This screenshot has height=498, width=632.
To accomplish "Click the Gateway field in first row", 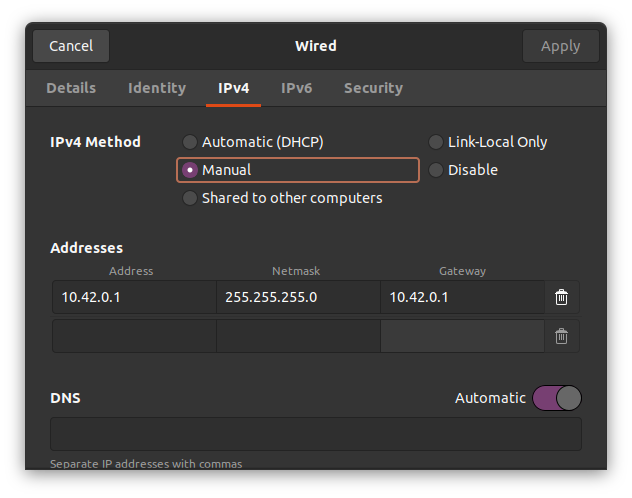I will pyautogui.click(x=462, y=297).
